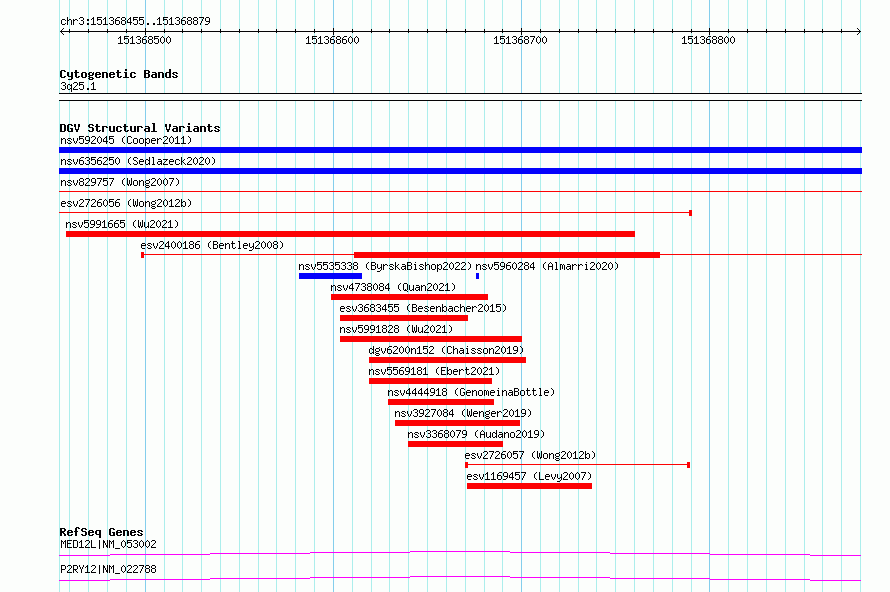The height and width of the screenshot is (592, 890).
Task: Click the right arrow of the ruler
Action: pyautogui.click(x=859, y=32)
